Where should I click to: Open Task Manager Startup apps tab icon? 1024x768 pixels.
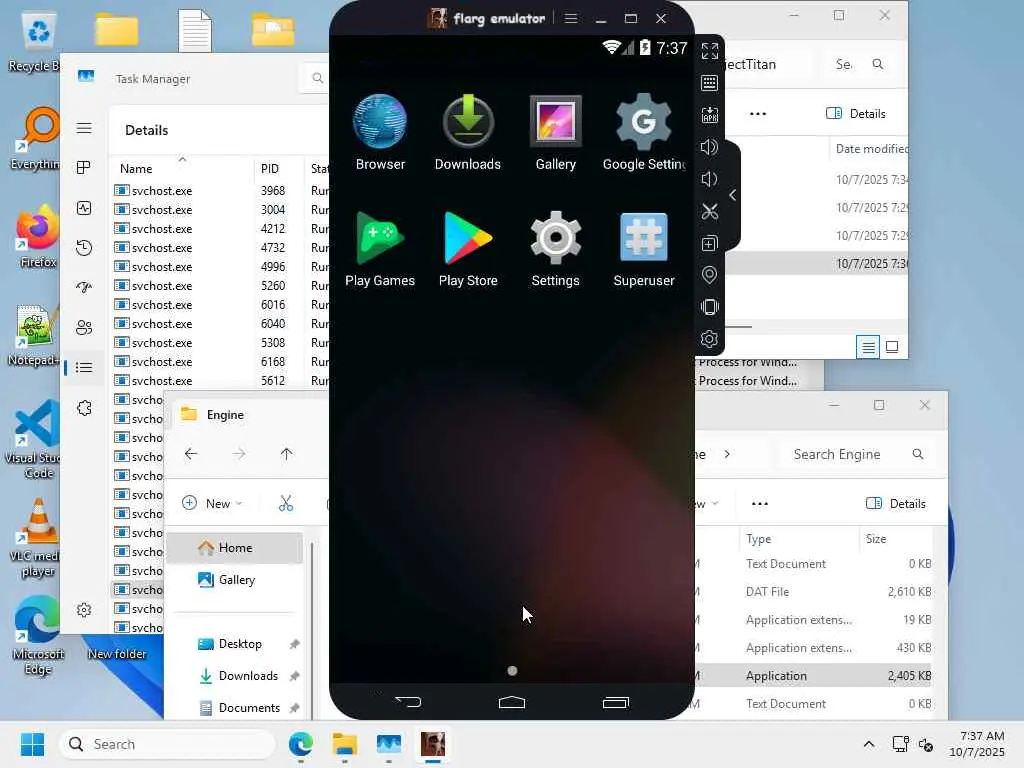click(x=84, y=287)
